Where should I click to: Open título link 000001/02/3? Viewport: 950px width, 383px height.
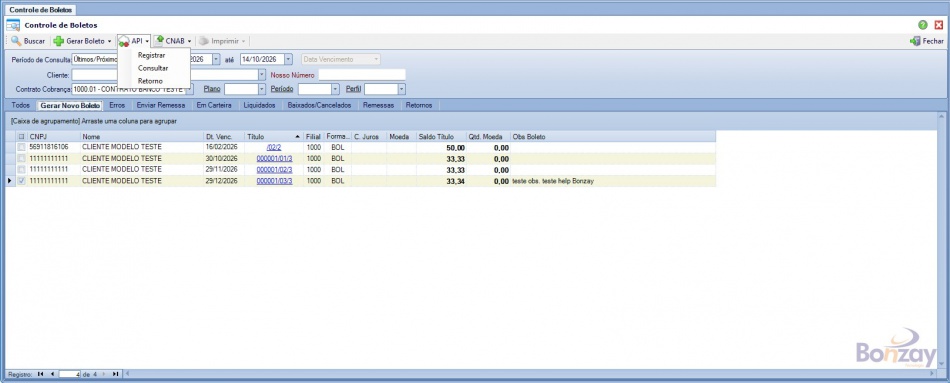pyautogui.click(x=274, y=170)
